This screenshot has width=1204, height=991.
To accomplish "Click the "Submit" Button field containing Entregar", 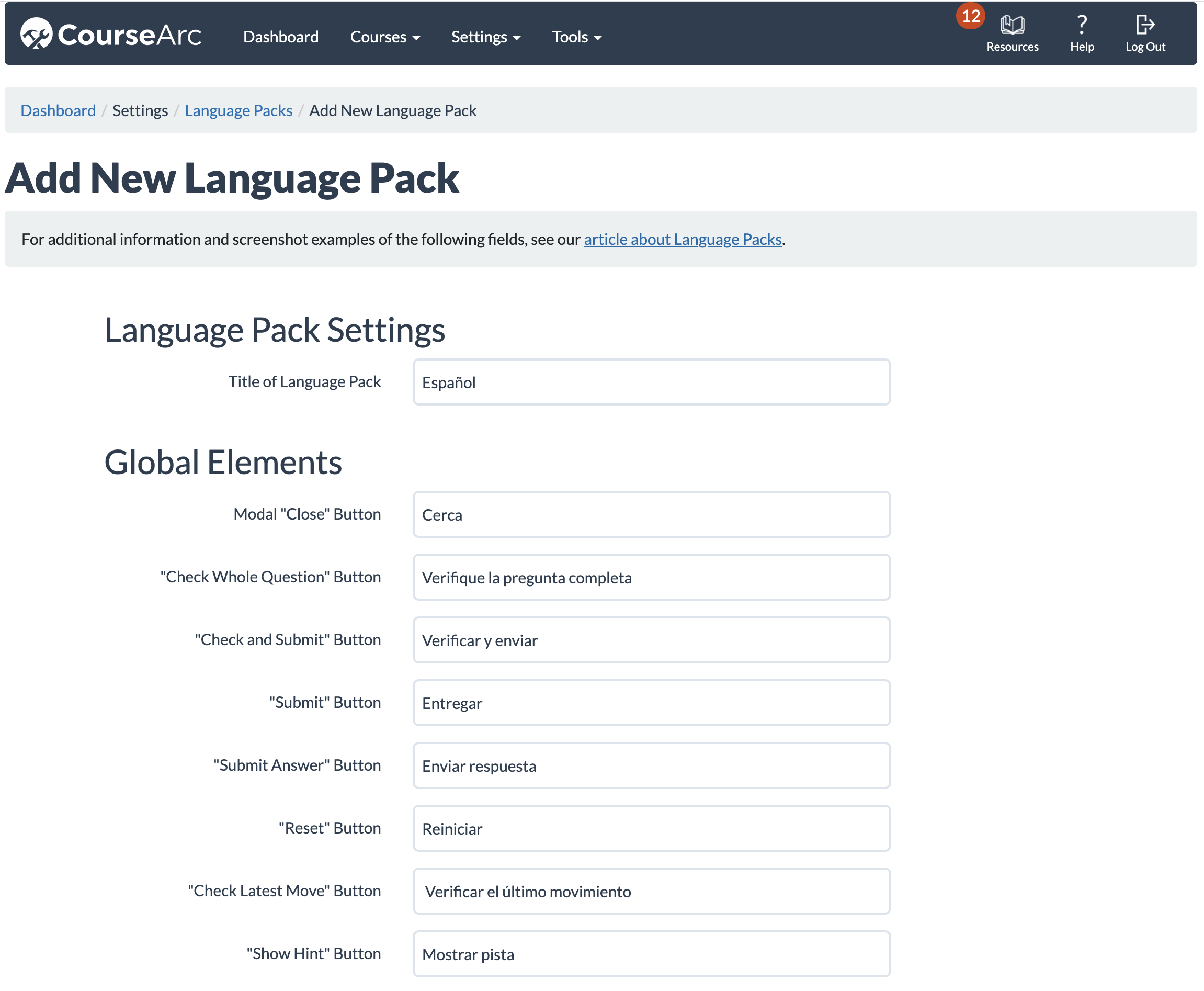I will (651, 703).
